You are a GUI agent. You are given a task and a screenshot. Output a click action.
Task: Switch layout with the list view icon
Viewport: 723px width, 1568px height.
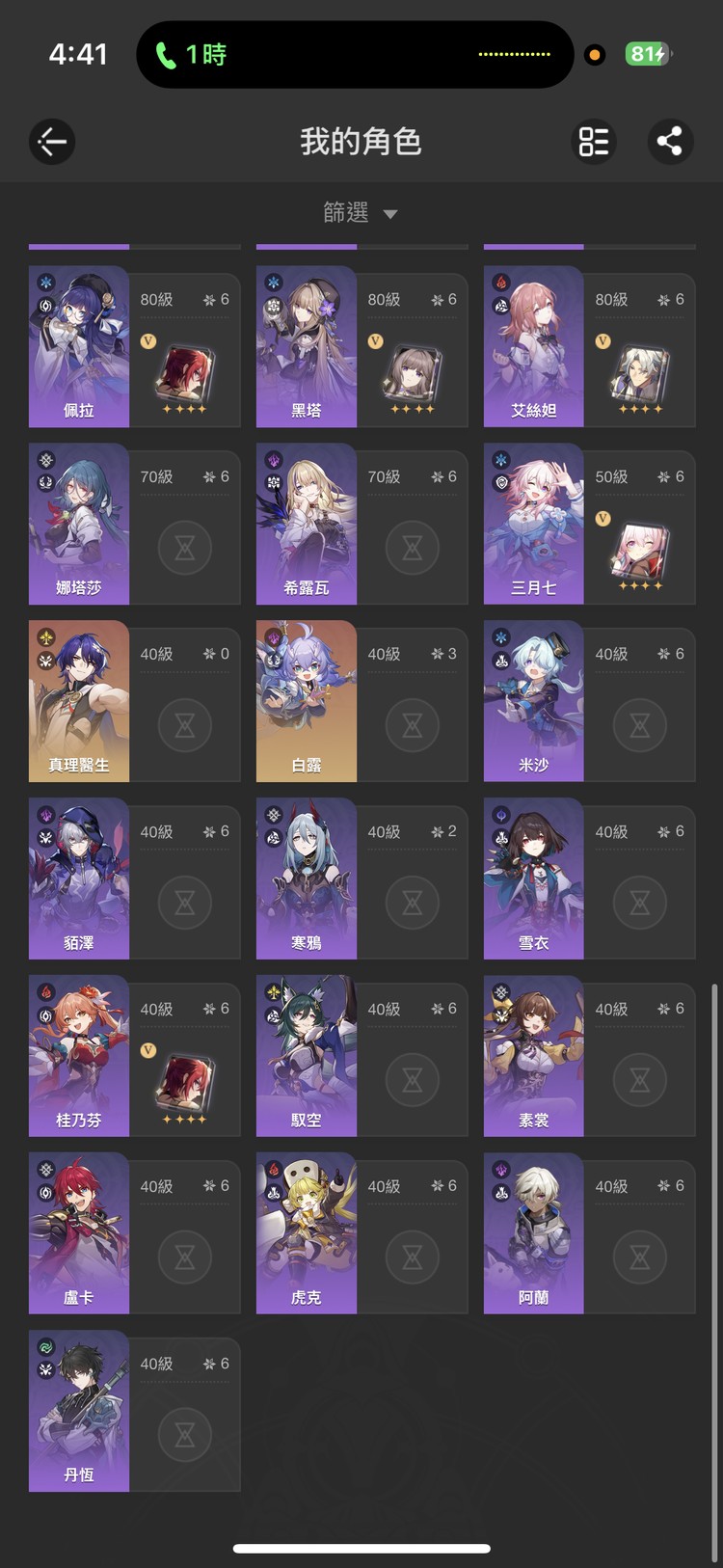tap(594, 142)
